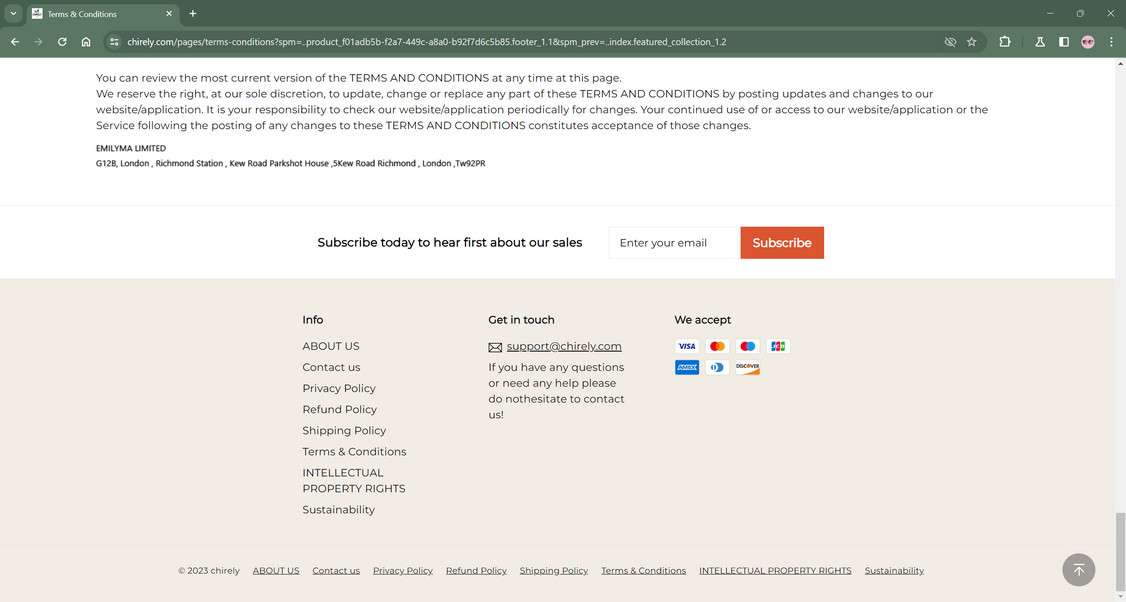Toggle the crossed-out eye icon in the address bar
The width and height of the screenshot is (1126, 602).
click(950, 42)
